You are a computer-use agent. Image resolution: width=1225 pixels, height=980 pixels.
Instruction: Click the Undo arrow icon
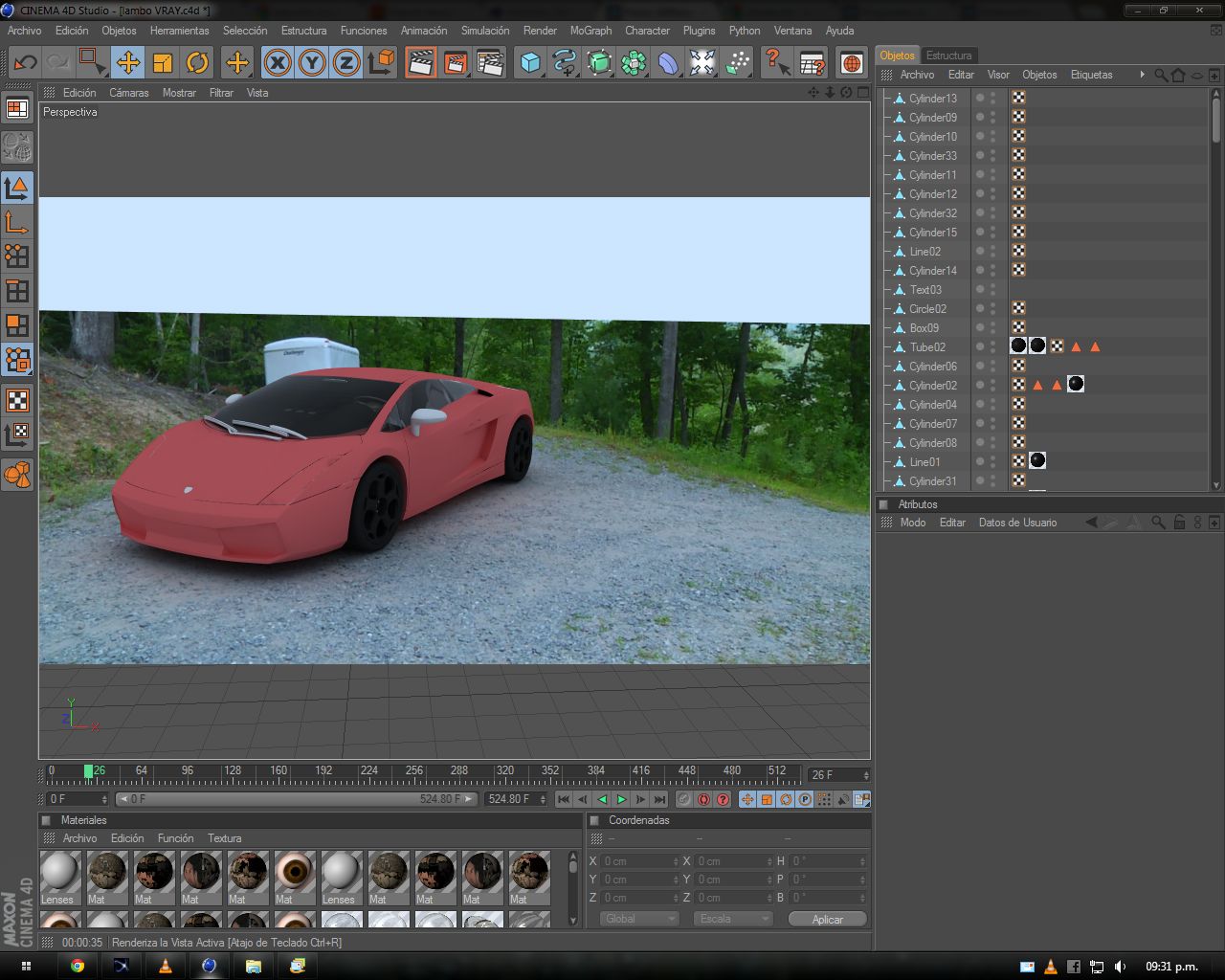click(x=25, y=63)
